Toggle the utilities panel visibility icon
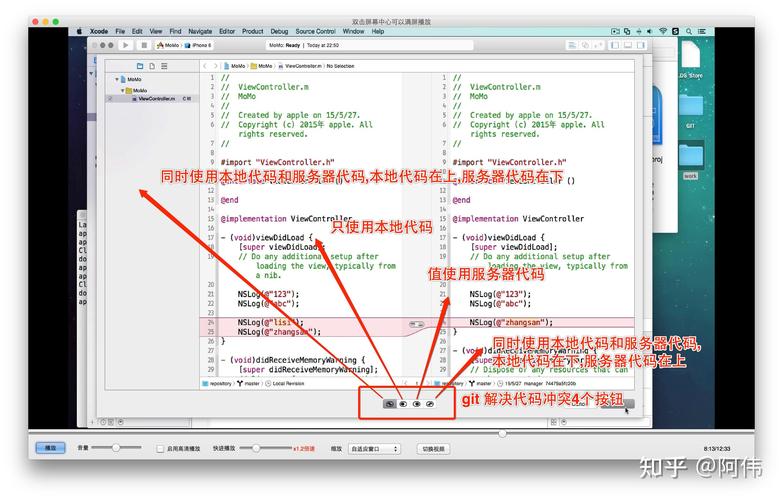The width and height of the screenshot is (783, 500). point(641,45)
